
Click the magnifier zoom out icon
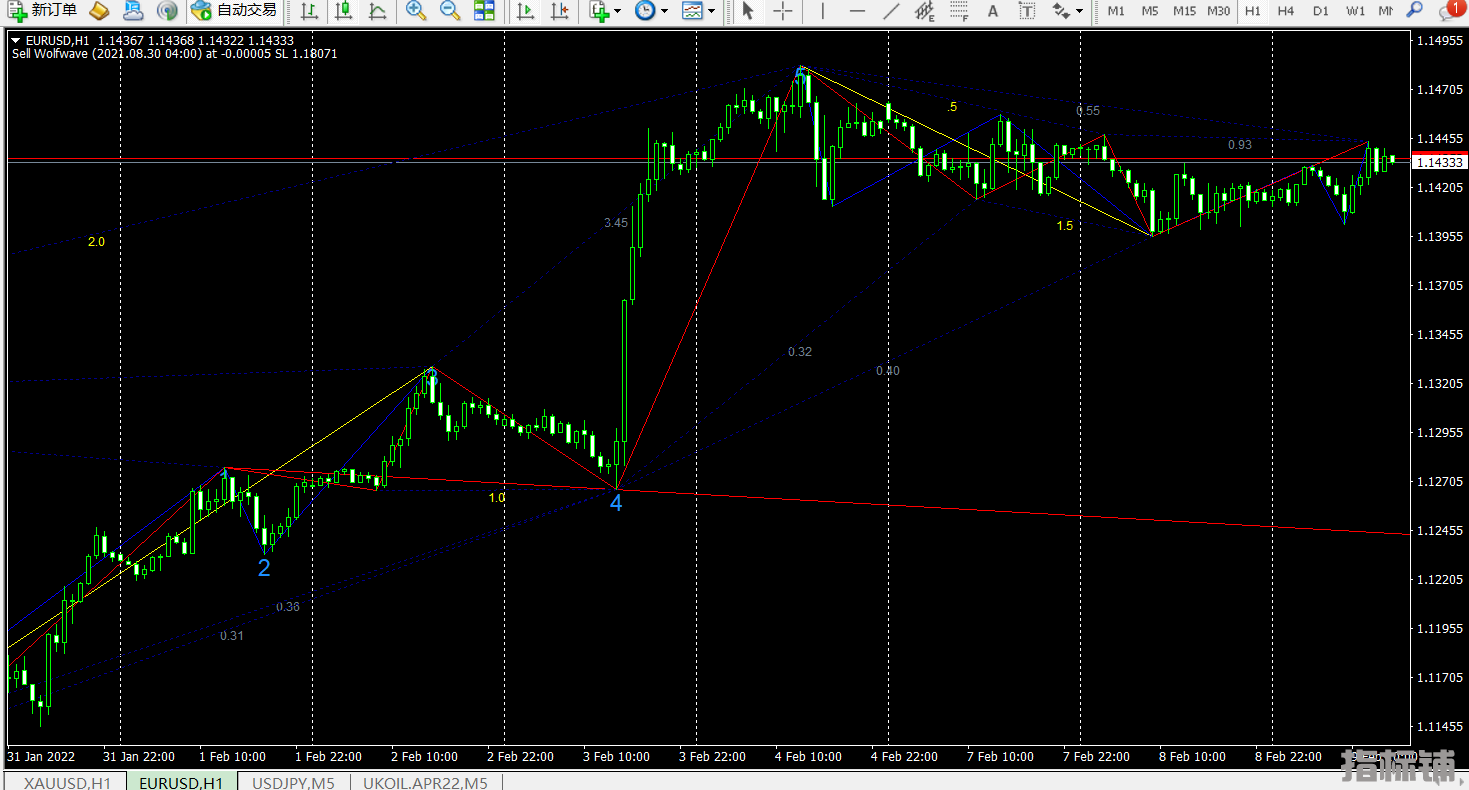[x=450, y=11]
